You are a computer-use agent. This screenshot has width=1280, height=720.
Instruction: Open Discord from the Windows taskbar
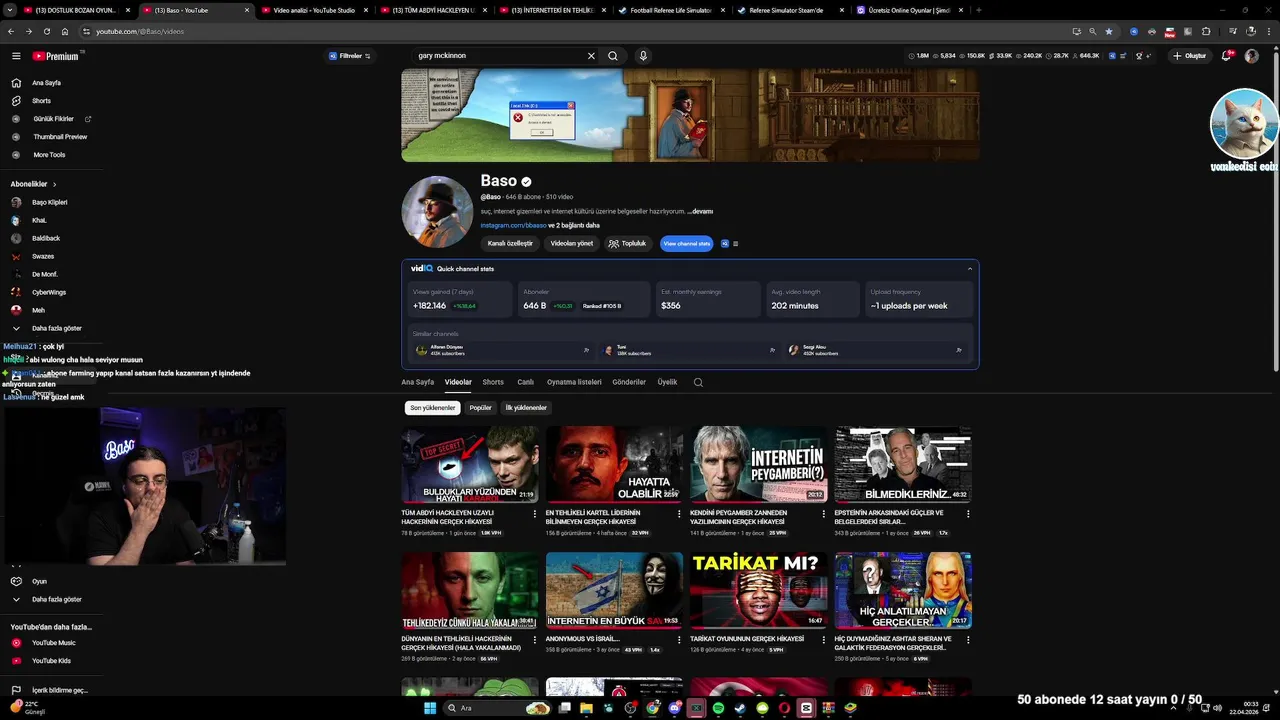tap(675, 708)
